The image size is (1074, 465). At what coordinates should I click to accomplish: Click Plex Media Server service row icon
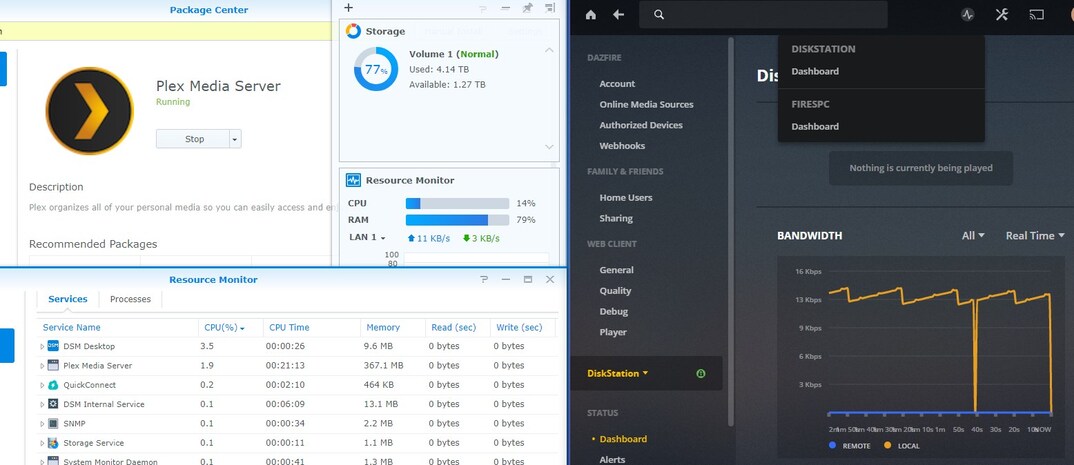tap(53, 365)
